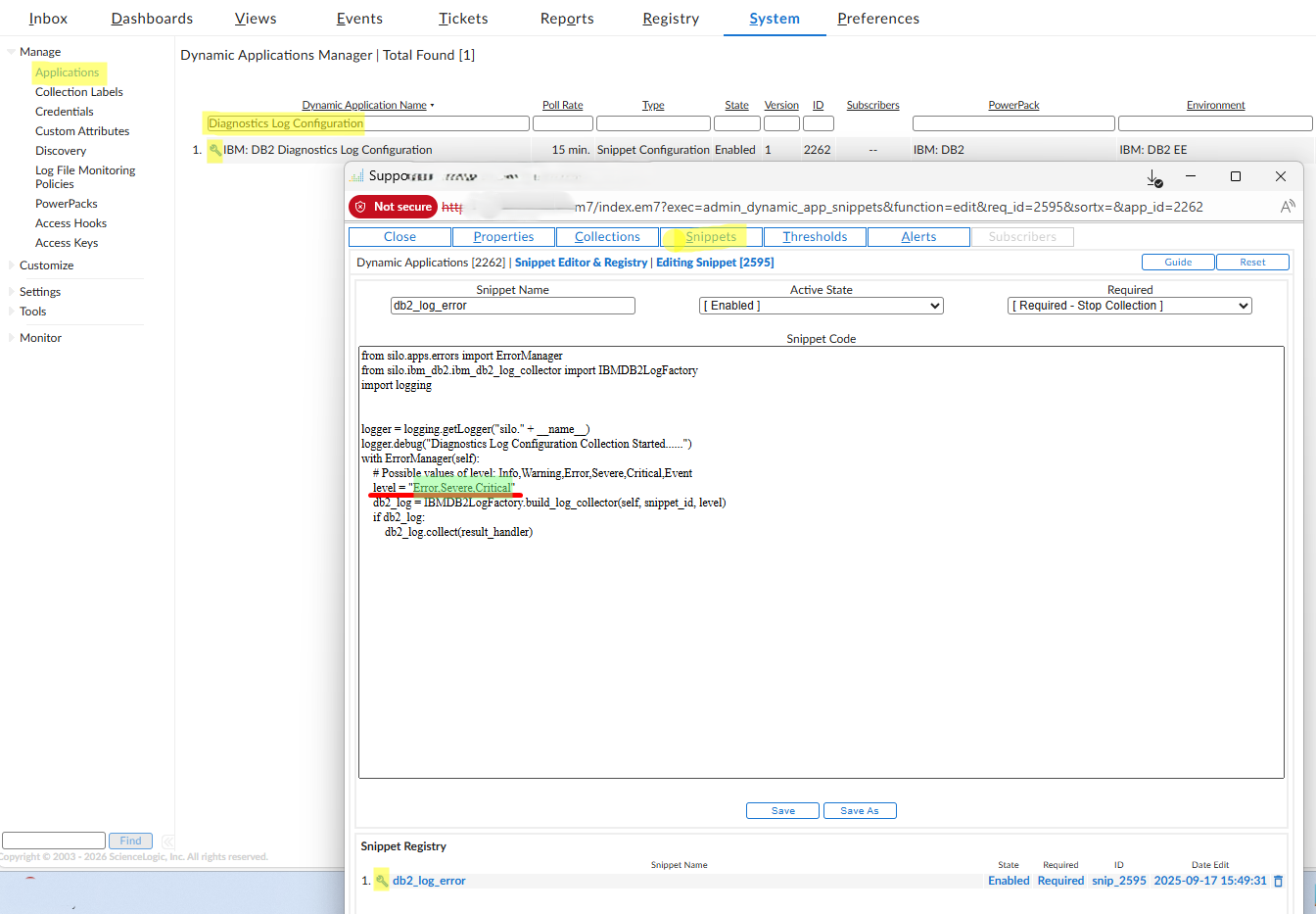
Task: Click into the Snippet Code editor area
Action: [822, 562]
